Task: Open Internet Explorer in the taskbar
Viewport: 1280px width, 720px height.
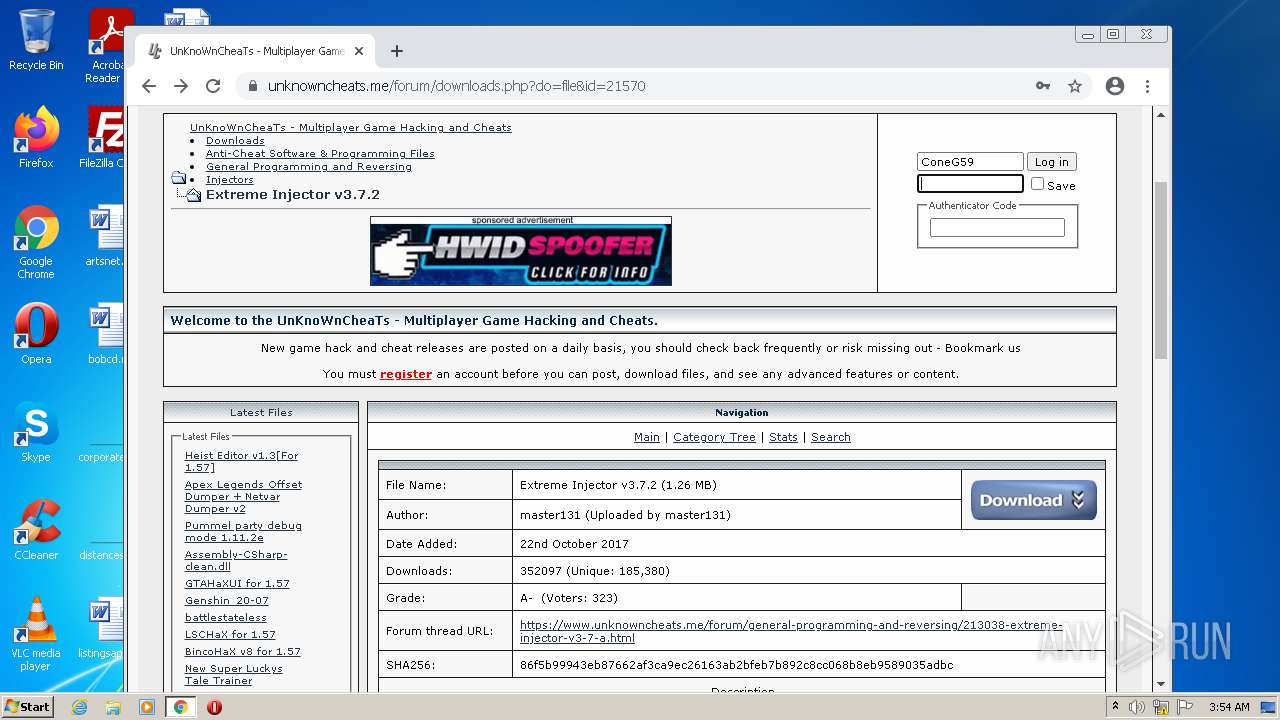Action: point(79,707)
